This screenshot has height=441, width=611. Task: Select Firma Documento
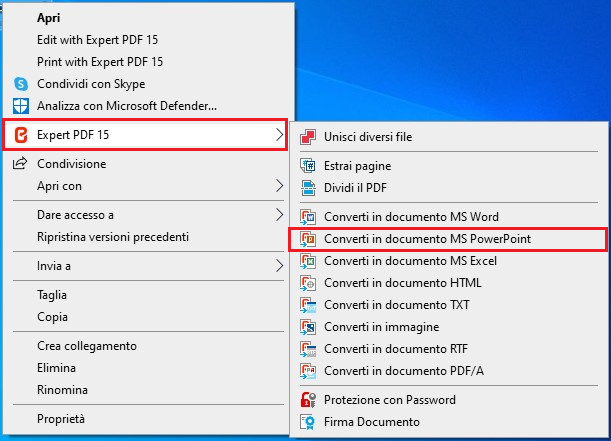449,422
